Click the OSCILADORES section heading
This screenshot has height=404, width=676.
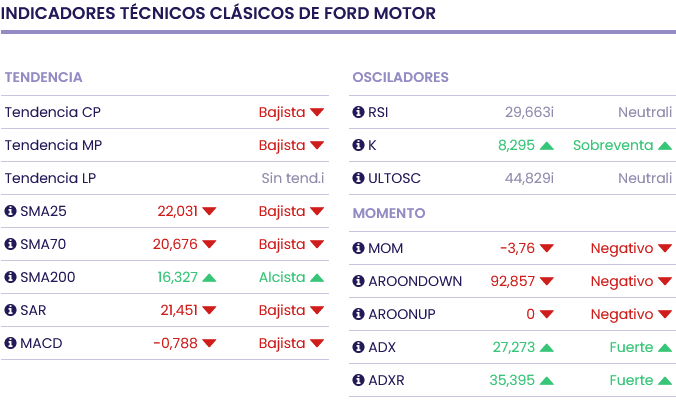(400, 77)
